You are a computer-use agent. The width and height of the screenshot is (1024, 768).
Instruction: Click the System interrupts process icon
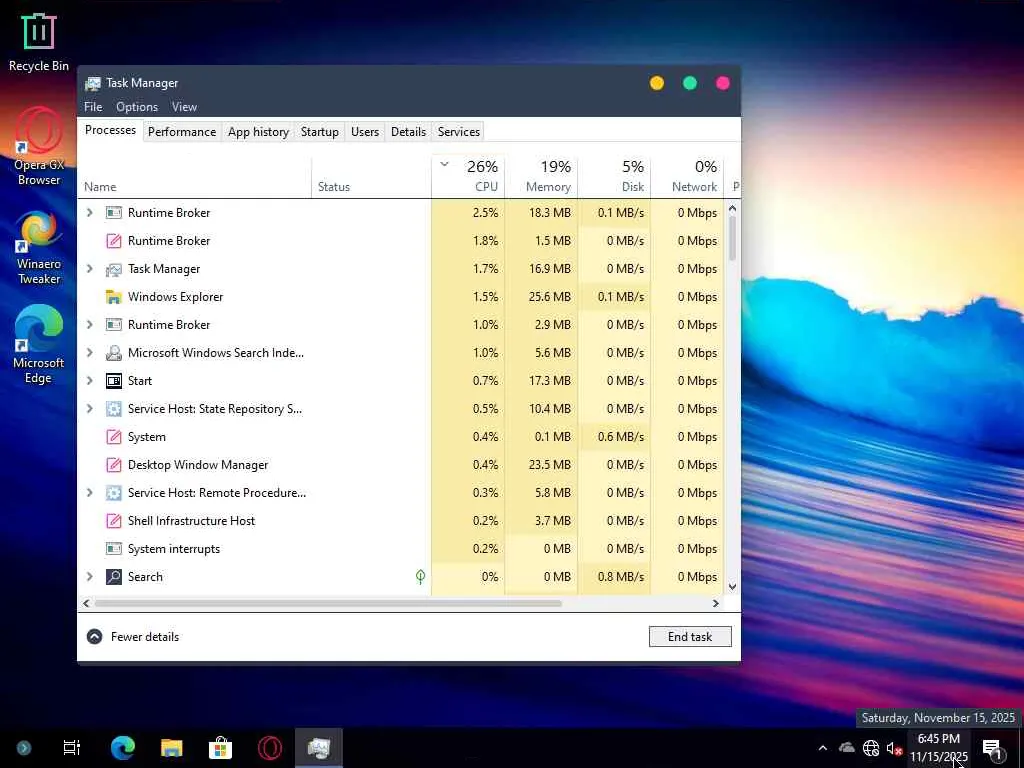click(x=114, y=549)
